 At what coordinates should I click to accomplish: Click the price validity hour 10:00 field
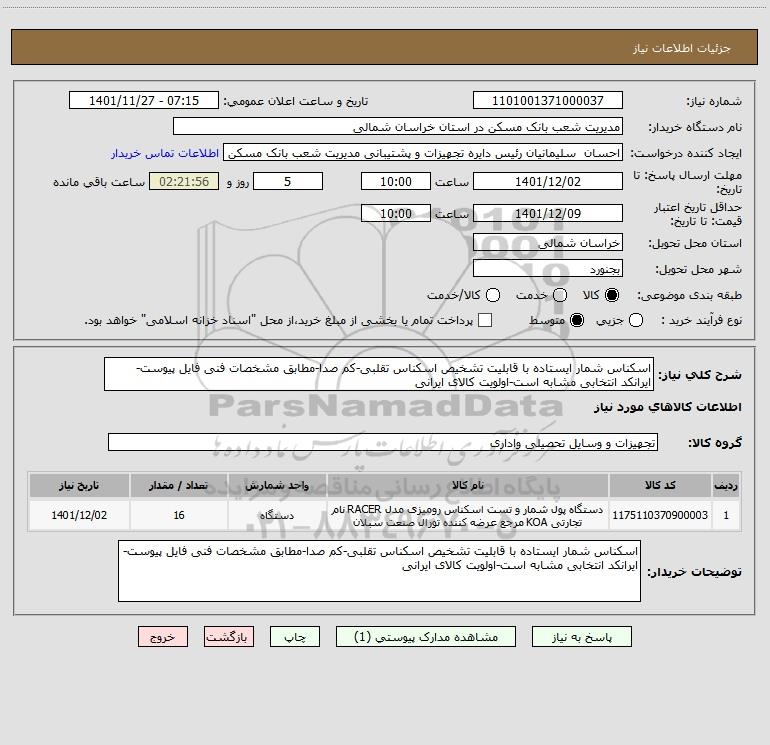tap(396, 213)
